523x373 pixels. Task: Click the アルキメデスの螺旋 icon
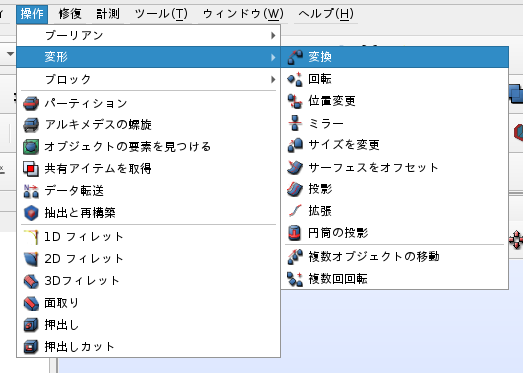click(31, 125)
